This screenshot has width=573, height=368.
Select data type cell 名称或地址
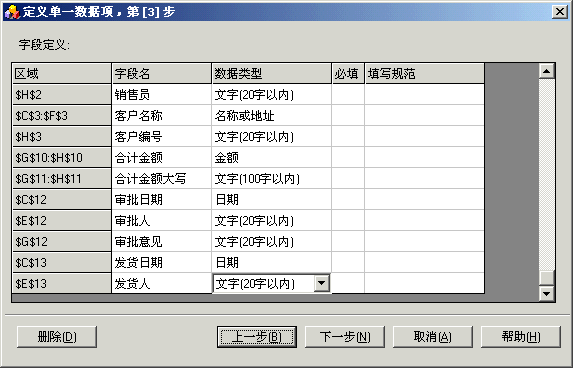pyautogui.click(x=272, y=115)
